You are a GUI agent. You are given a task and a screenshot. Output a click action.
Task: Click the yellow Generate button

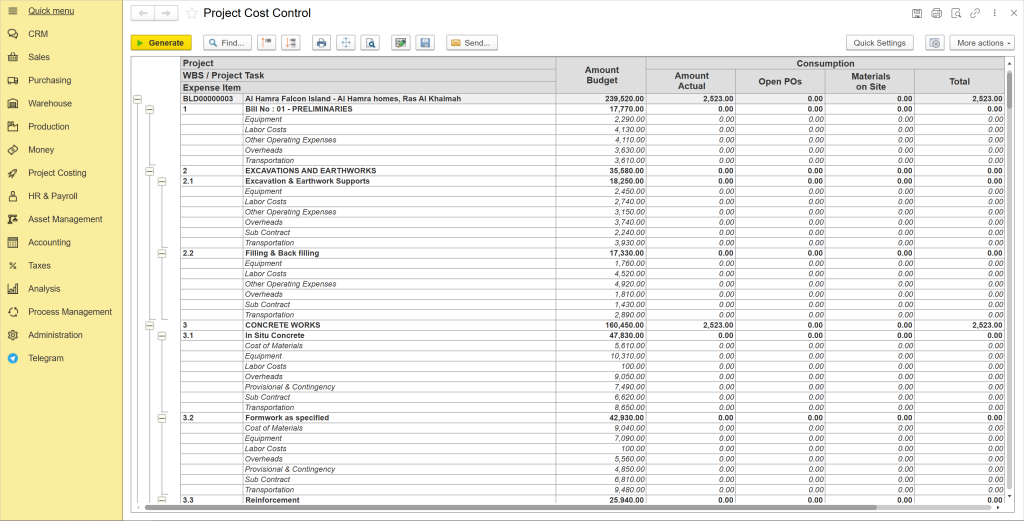(x=161, y=42)
